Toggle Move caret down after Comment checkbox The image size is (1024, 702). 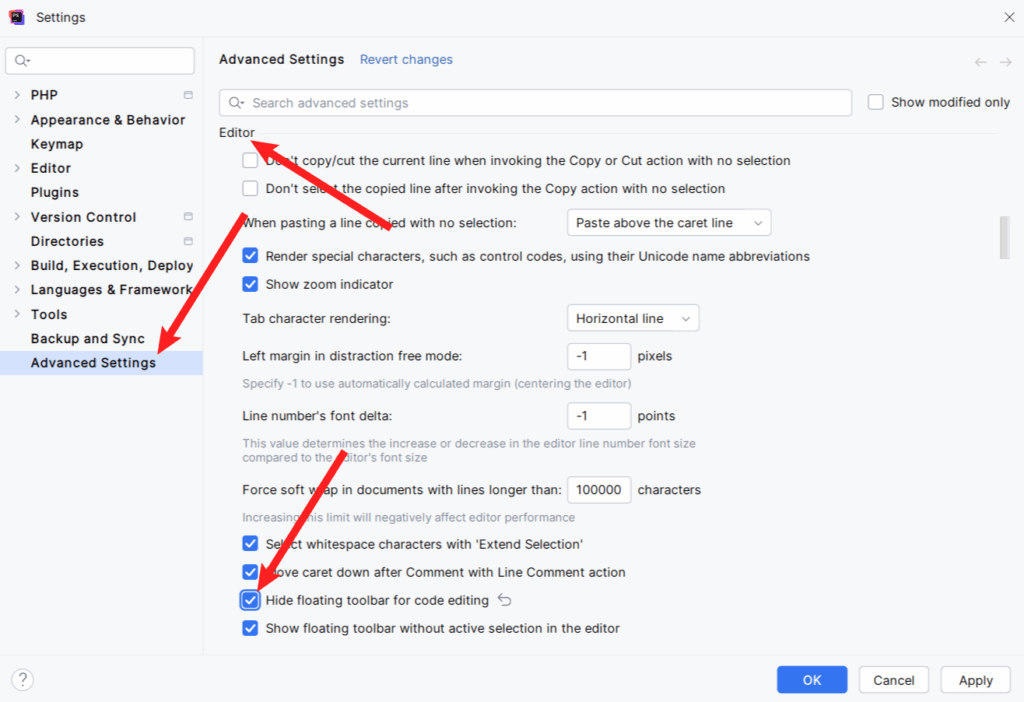tap(250, 572)
